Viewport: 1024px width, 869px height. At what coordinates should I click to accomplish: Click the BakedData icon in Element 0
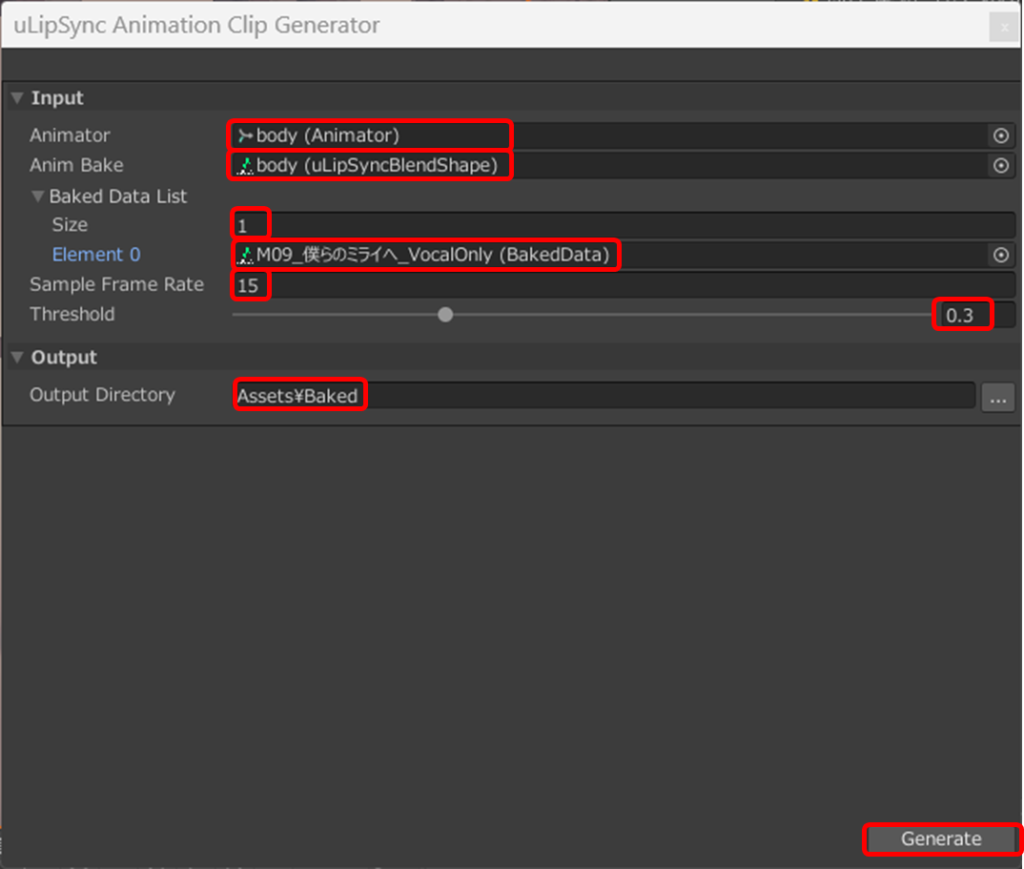pyautogui.click(x=245, y=256)
